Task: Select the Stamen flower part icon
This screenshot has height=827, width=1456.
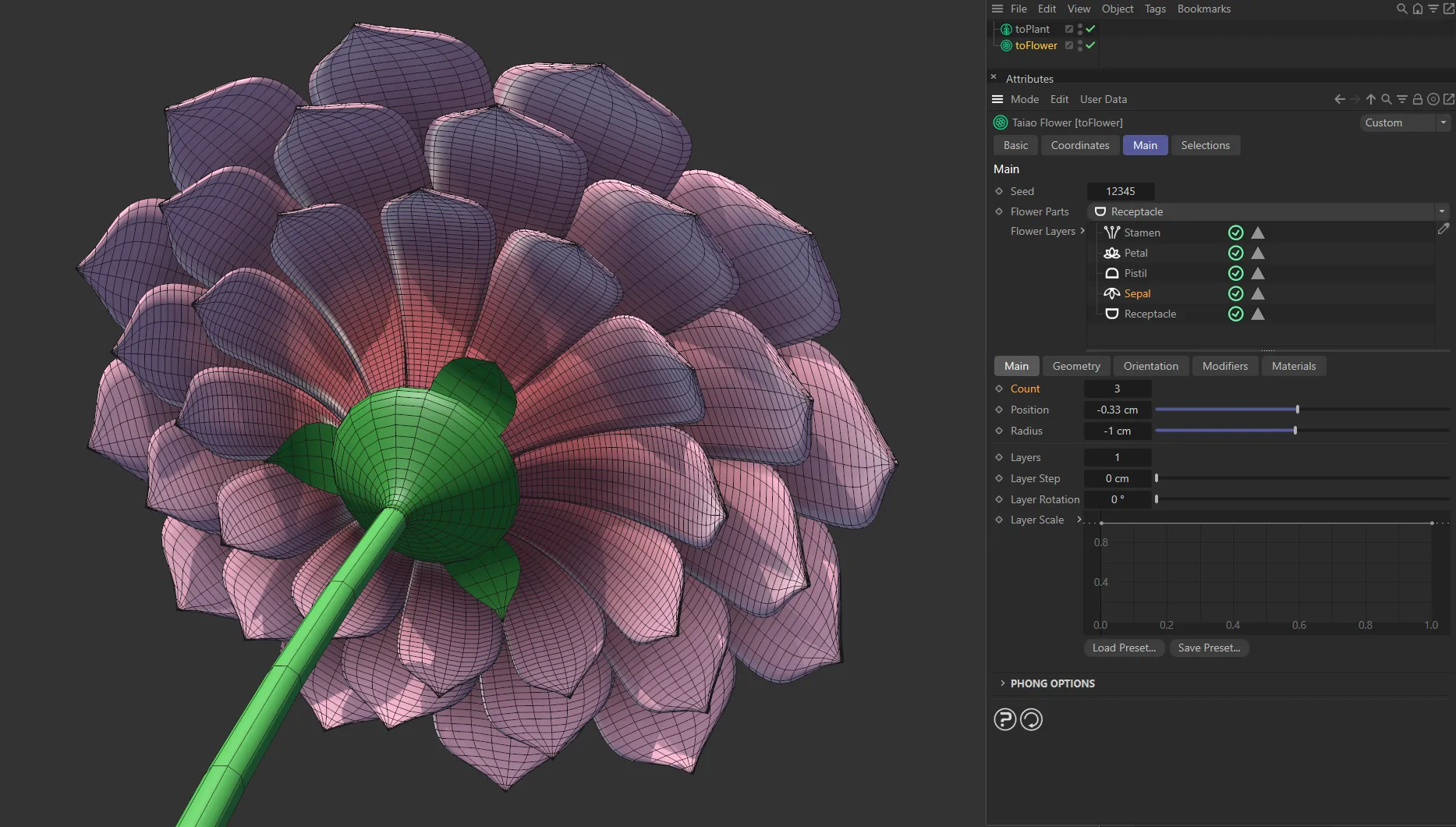Action: click(x=1111, y=232)
